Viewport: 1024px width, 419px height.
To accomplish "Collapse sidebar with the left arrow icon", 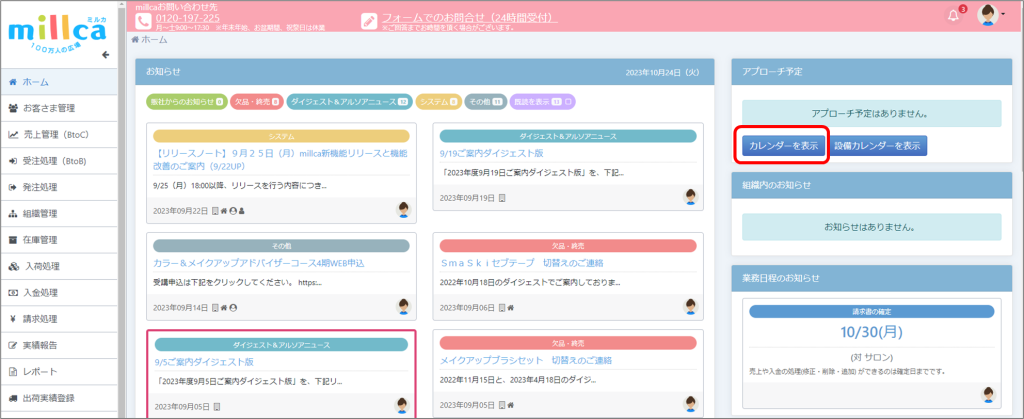I will coord(106,55).
